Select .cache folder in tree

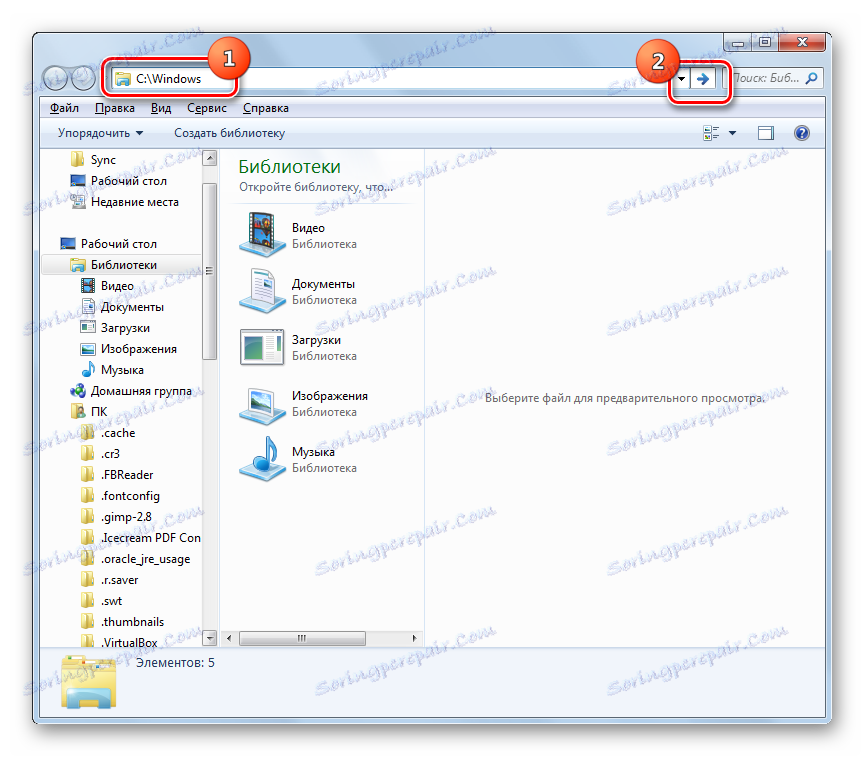pos(108,433)
